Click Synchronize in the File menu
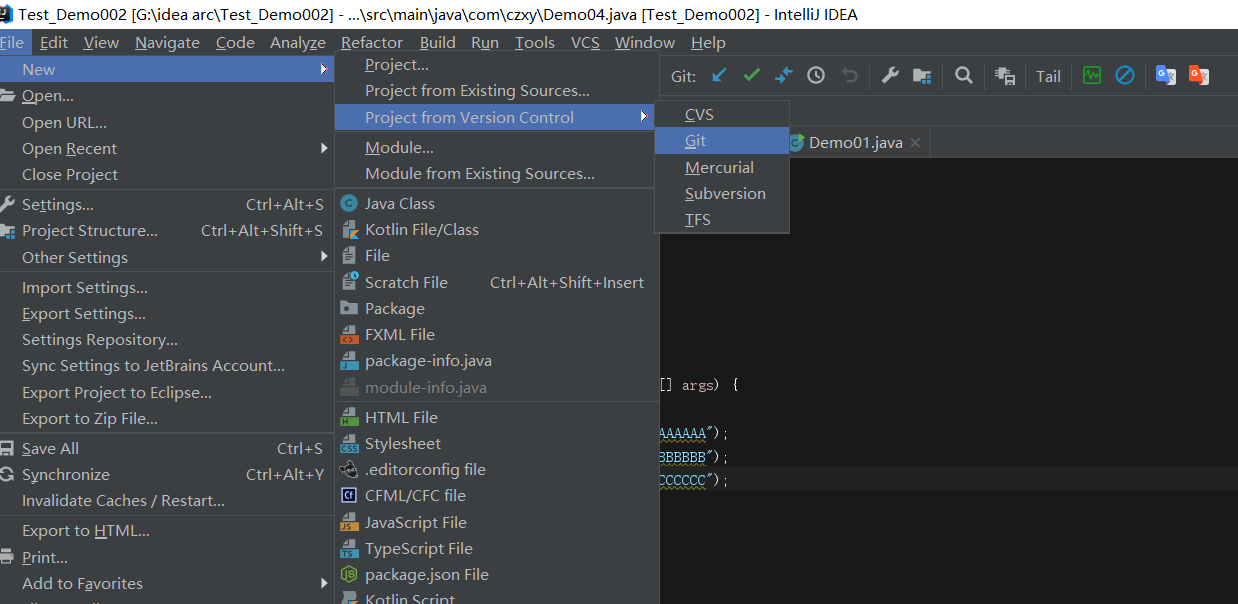The image size is (1238, 604). 166,474
